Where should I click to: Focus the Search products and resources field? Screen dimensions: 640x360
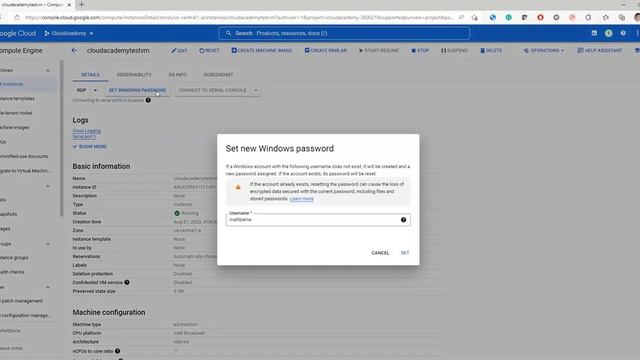tap(344, 33)
